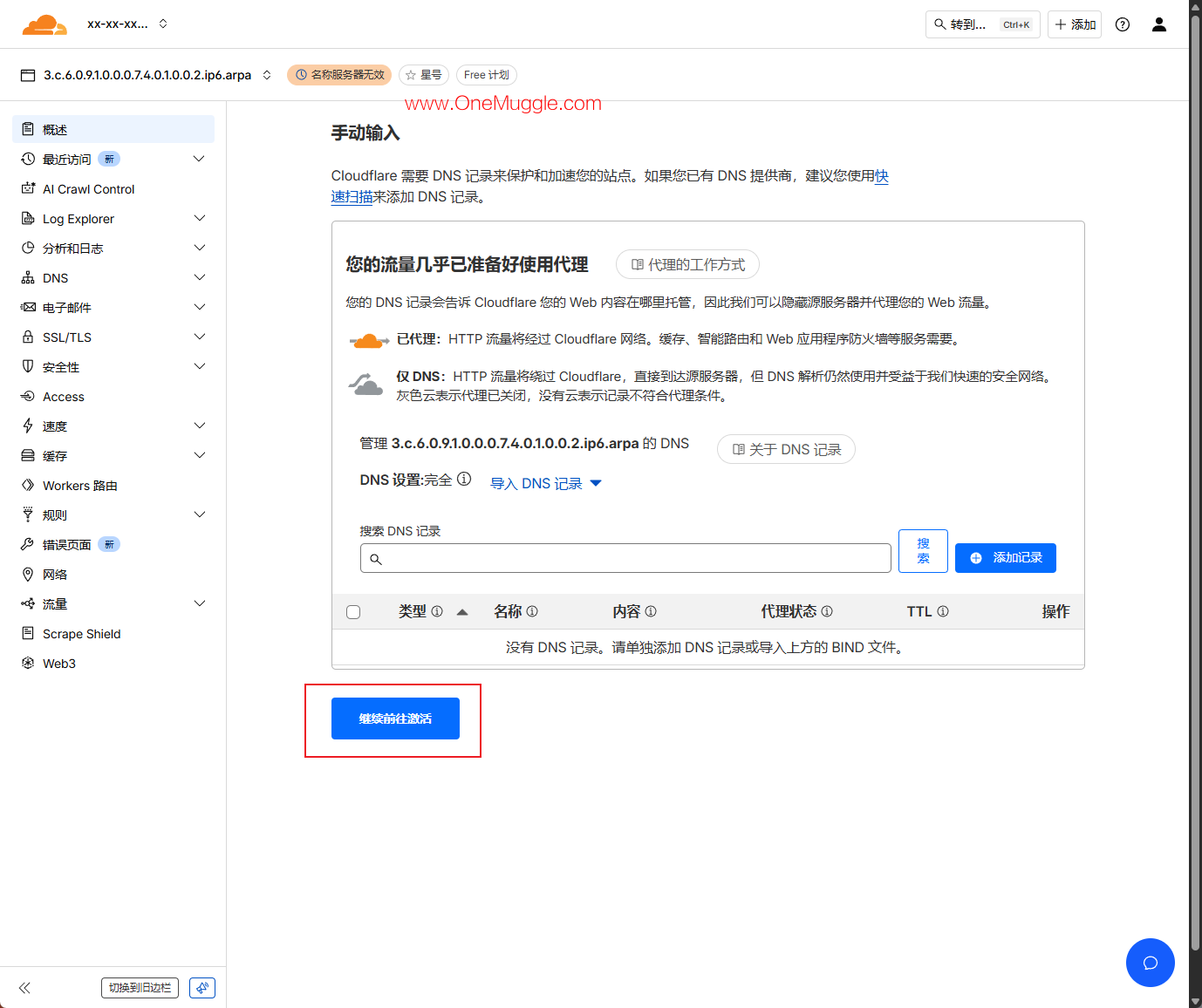1202x1008 pixels.
Task: Expand the Log Explorer section
Action: (x=199, y=218)
